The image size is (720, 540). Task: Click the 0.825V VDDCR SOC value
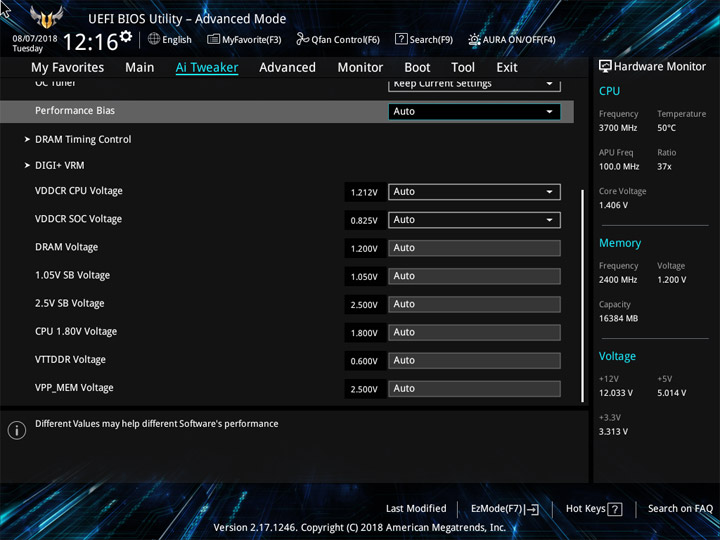pyautogui.click(x=364, y=220)
